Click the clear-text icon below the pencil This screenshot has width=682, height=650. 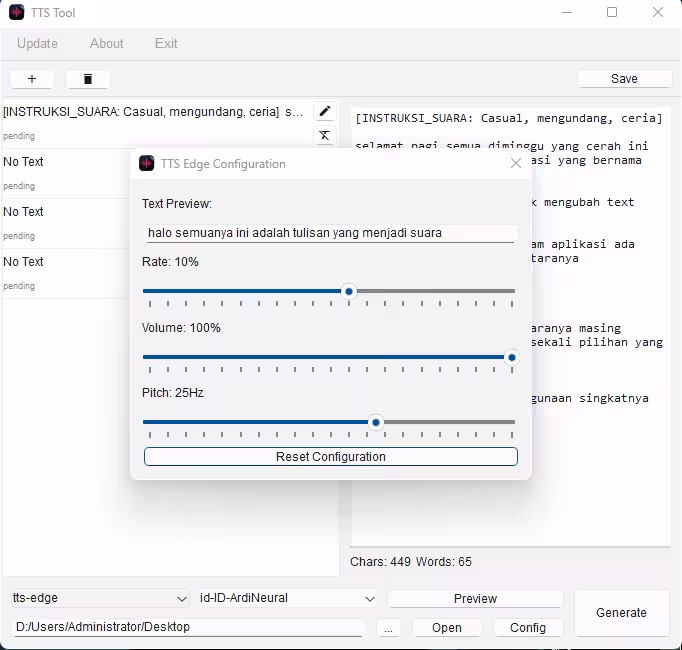(x=324, y=136)
